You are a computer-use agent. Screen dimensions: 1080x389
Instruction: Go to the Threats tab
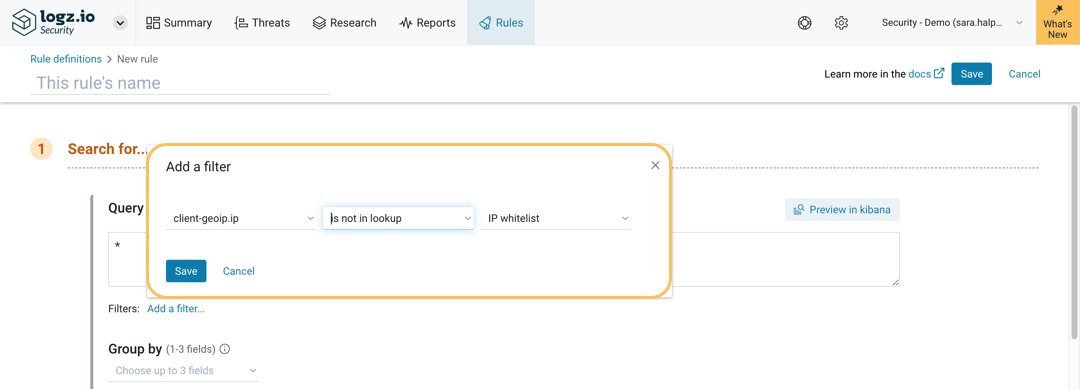pyautogui.click(x=262, y=23)
